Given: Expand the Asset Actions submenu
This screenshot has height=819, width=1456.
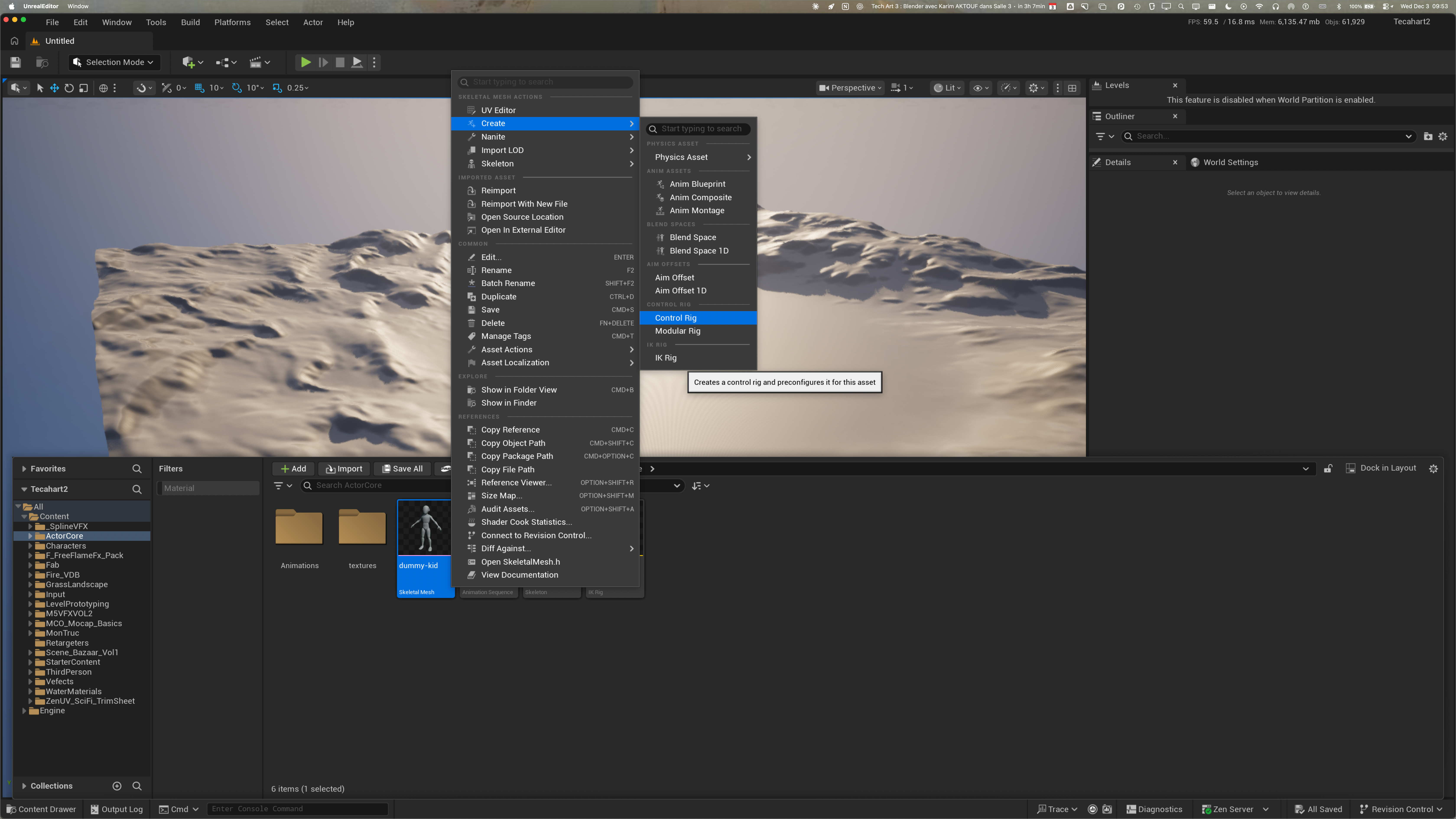Looking at the screenshot, I should click(x=545, y=349).
